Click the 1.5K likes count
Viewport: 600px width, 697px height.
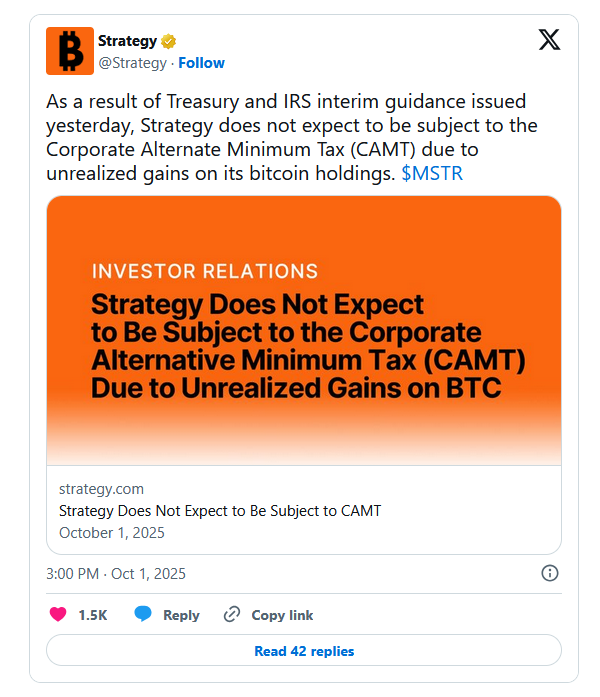(93, 615)
